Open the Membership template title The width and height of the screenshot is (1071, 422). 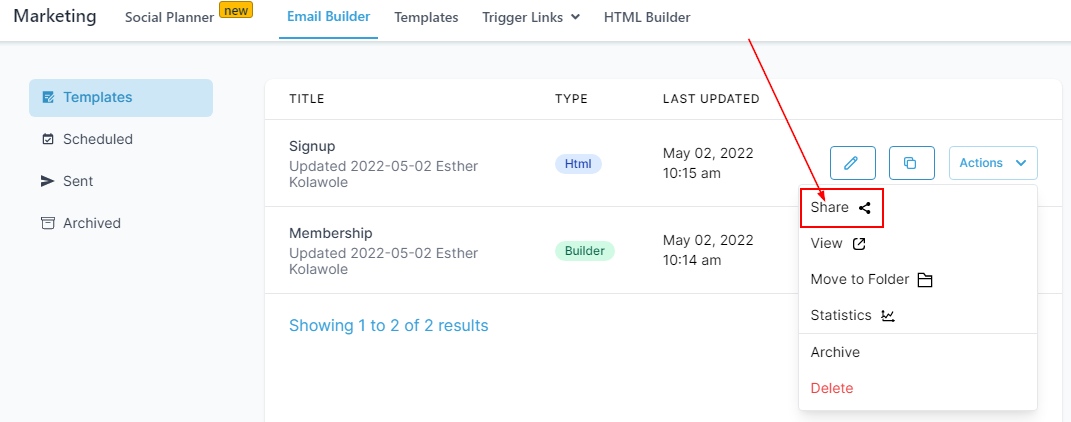pos(330,233)
